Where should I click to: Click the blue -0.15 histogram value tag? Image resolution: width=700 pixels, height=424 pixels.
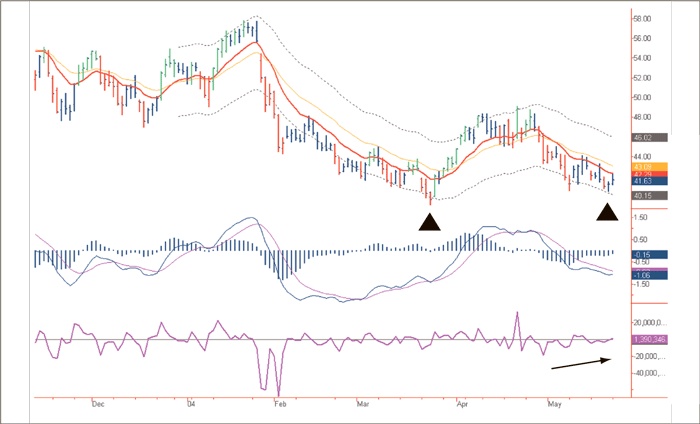[647, 255]
